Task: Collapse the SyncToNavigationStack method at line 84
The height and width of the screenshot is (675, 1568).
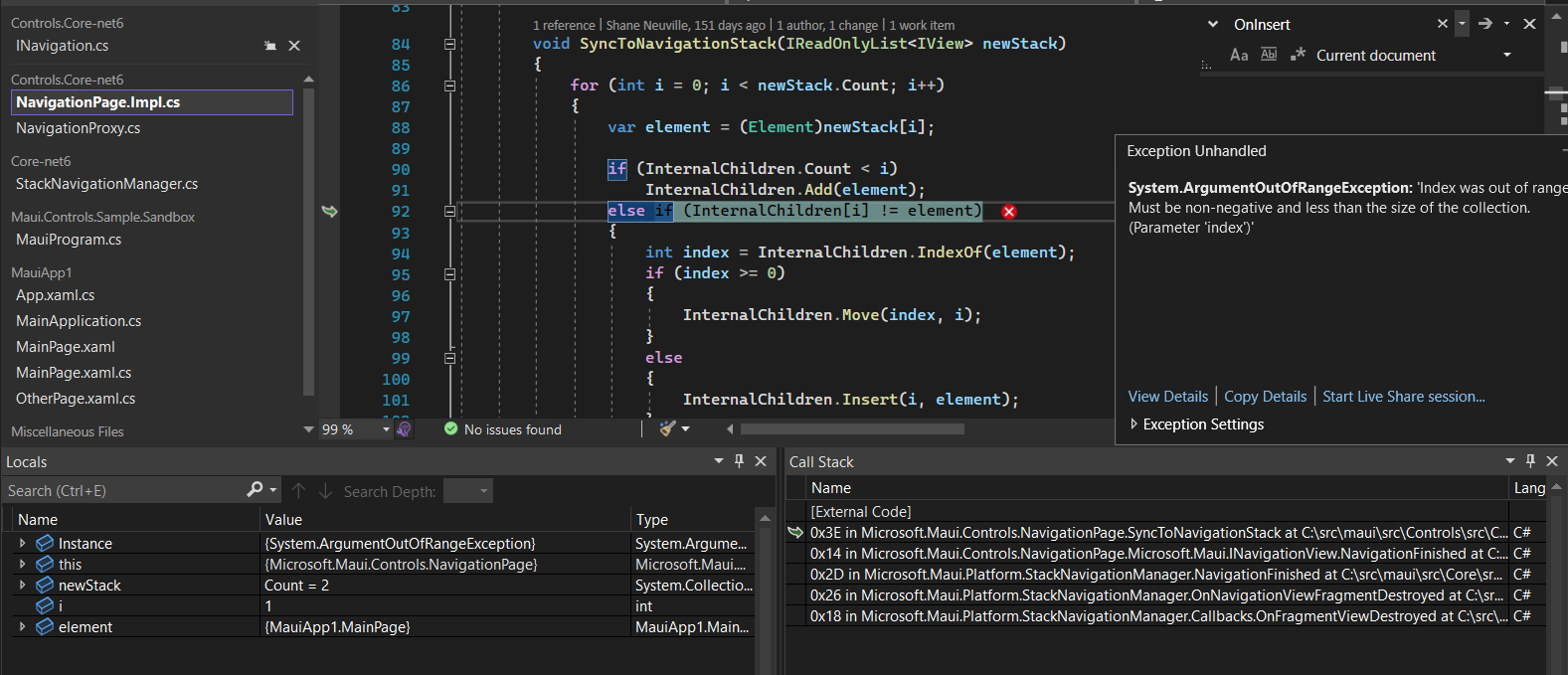Action: (x=449, y=44)
